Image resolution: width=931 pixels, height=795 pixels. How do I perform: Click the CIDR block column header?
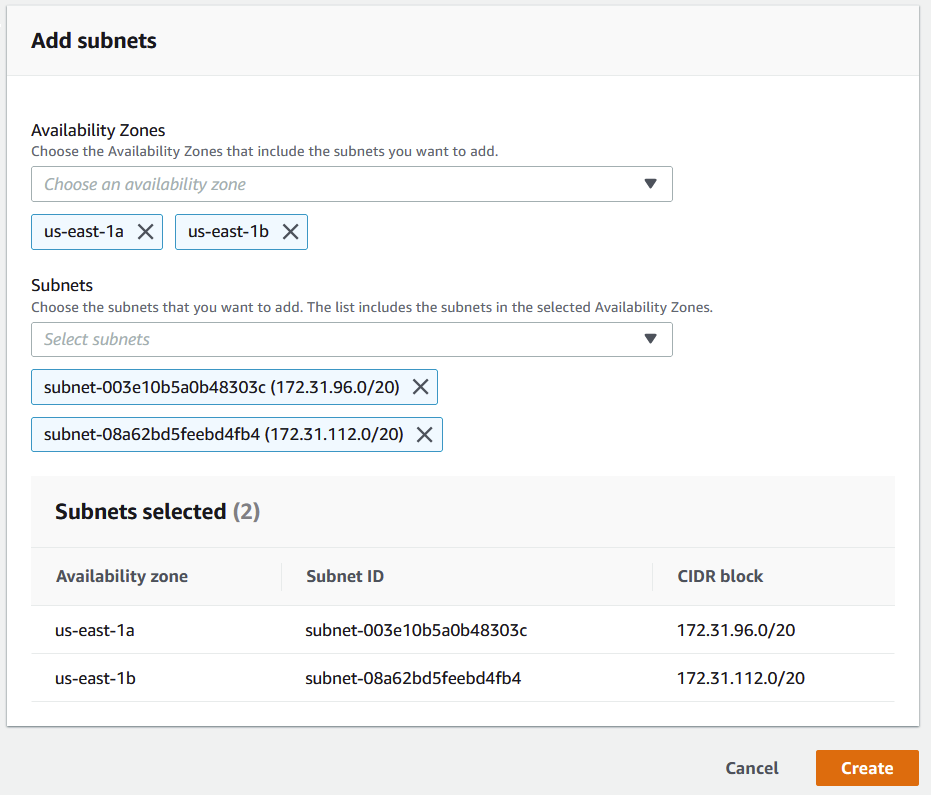point(720,576)
